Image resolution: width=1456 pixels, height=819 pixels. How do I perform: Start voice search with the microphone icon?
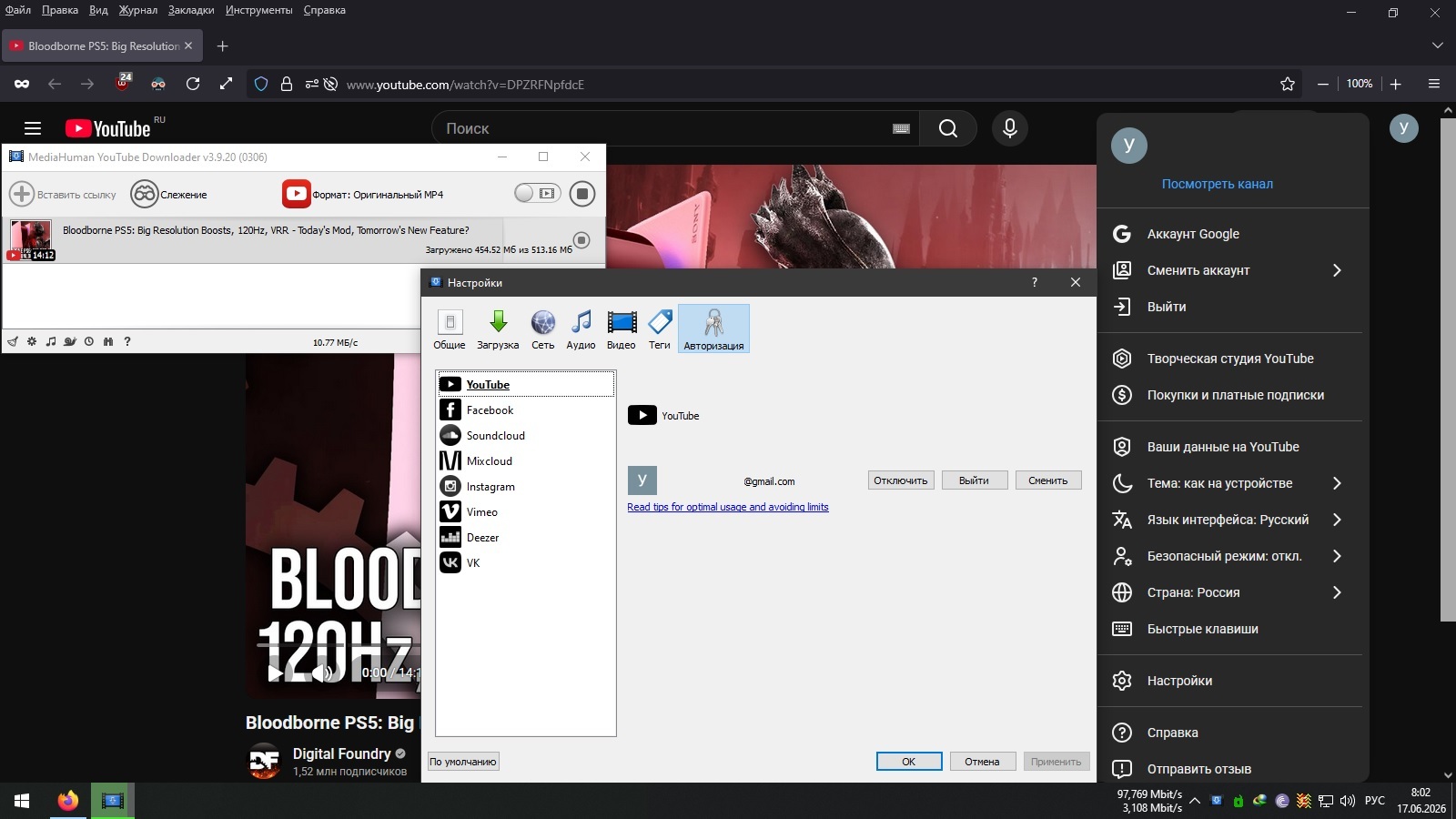[x=1010, y=128]
